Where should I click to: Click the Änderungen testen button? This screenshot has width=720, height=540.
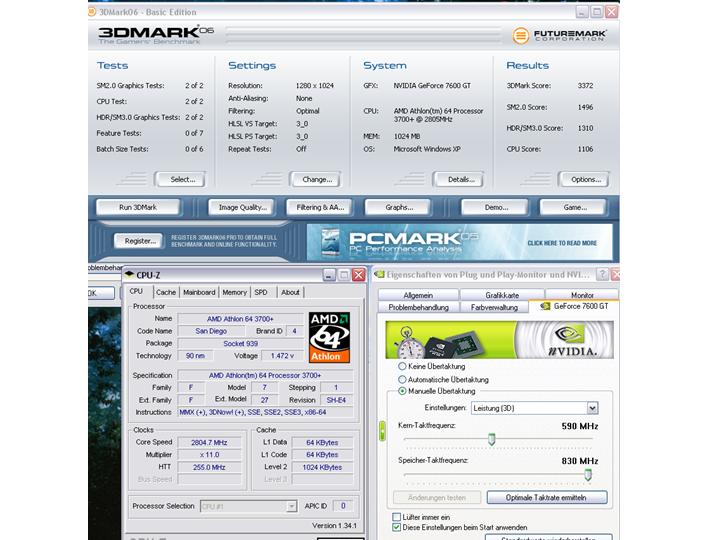437,497
